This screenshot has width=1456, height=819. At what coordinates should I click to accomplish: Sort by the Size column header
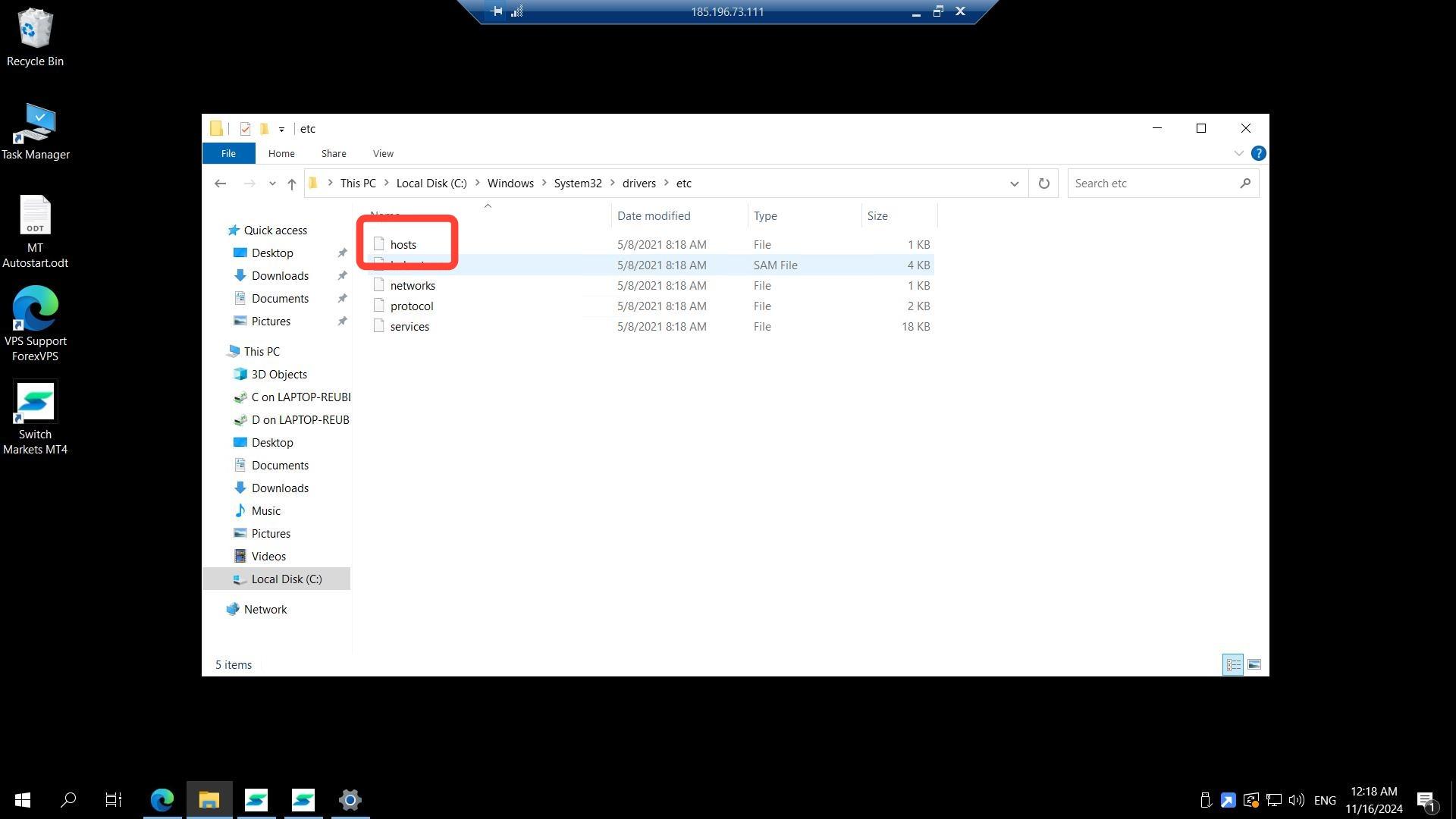(x=899, y=216)
